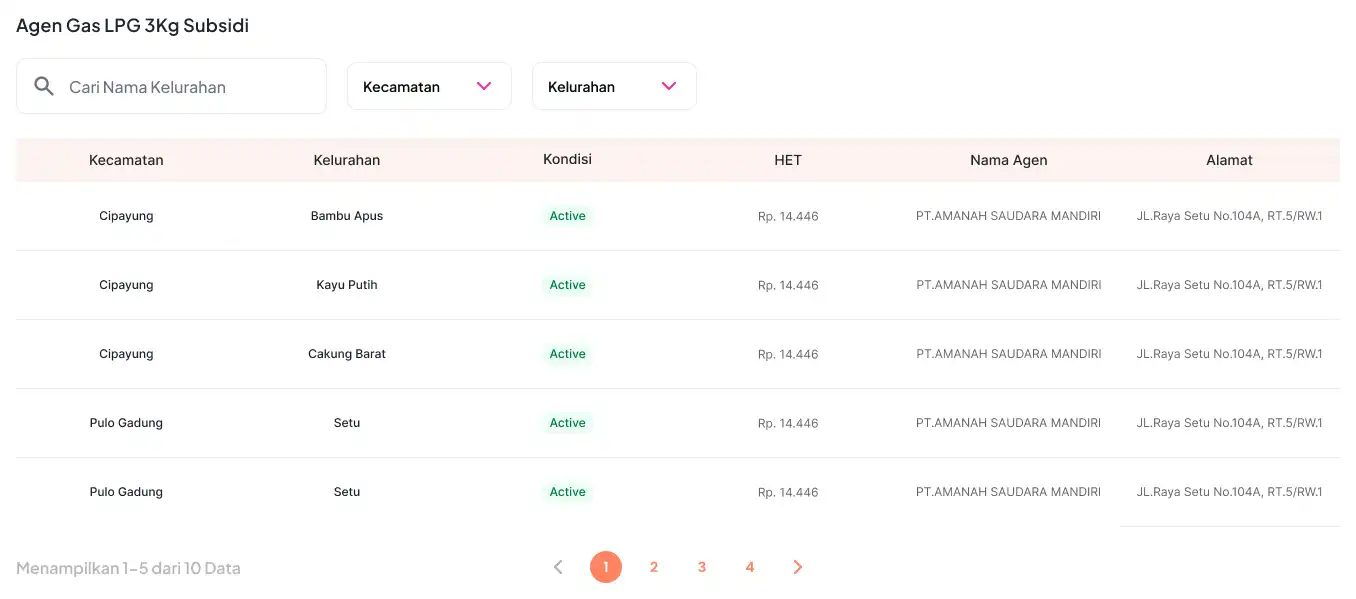Click the Kondisi column header
The image size is (1356, 599).
(567, 160)
